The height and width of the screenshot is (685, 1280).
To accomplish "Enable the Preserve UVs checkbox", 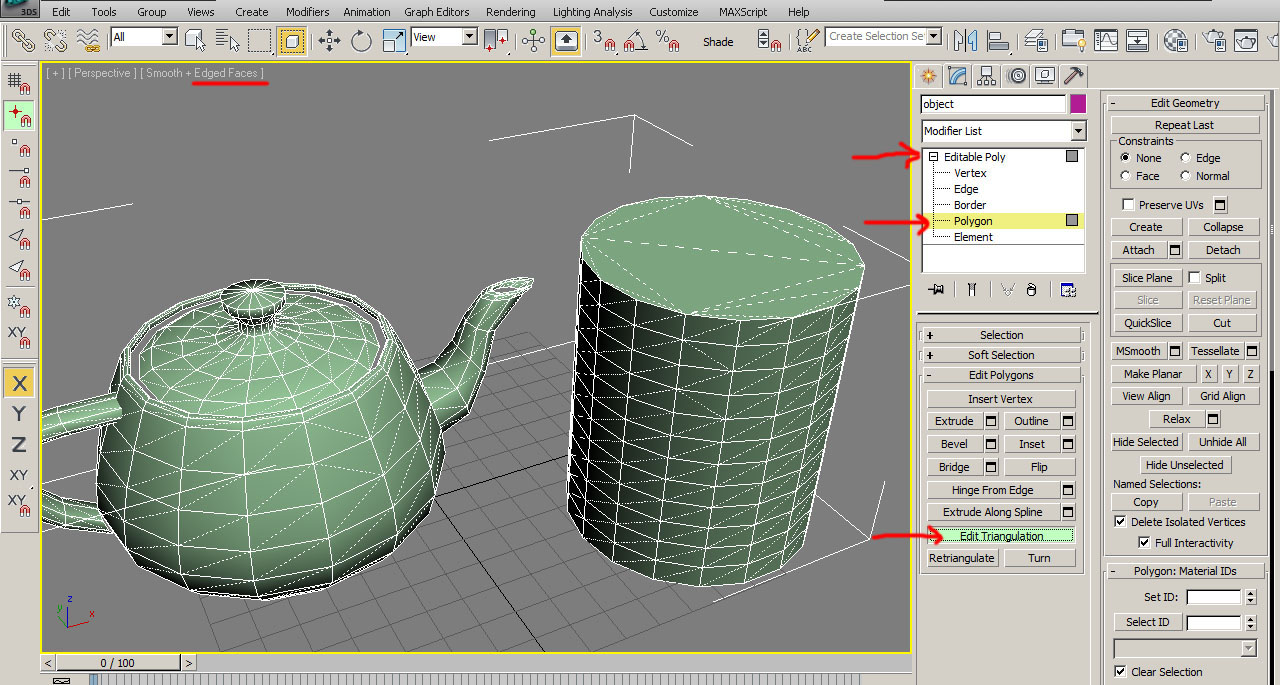I will pyautogui.click(x=1128, y=205).
